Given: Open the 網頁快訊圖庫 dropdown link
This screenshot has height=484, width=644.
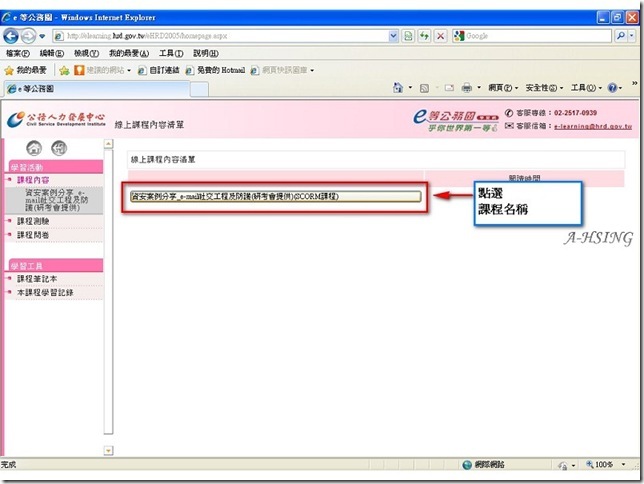Looking at the screenshot, I should pos(283,70).
